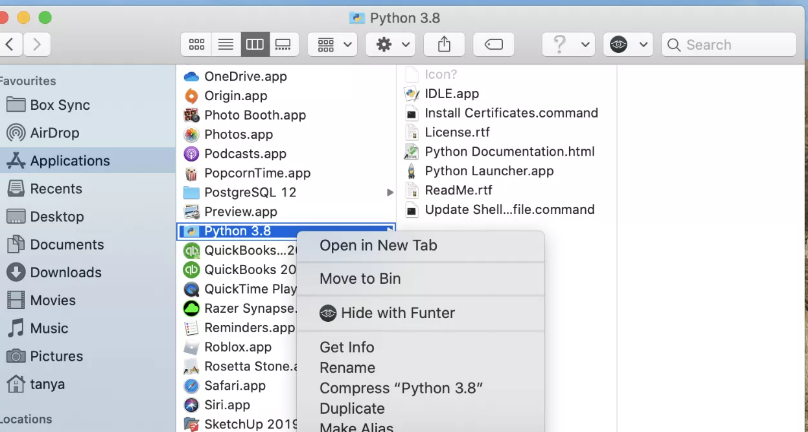Screen dimensions: 808x432
Task: Select the Photo Booth.app icon
Action: (x=191, y=115)
